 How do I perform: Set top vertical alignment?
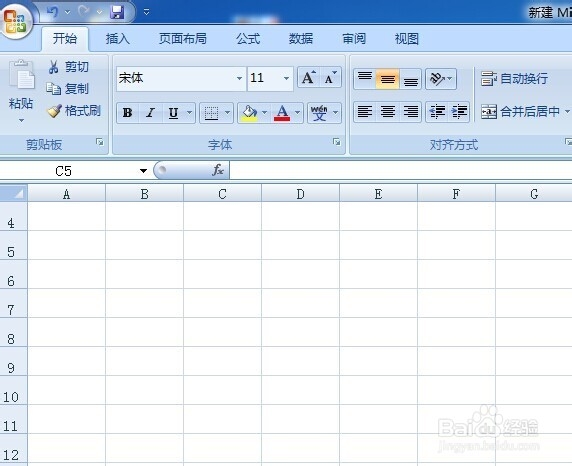365,78
